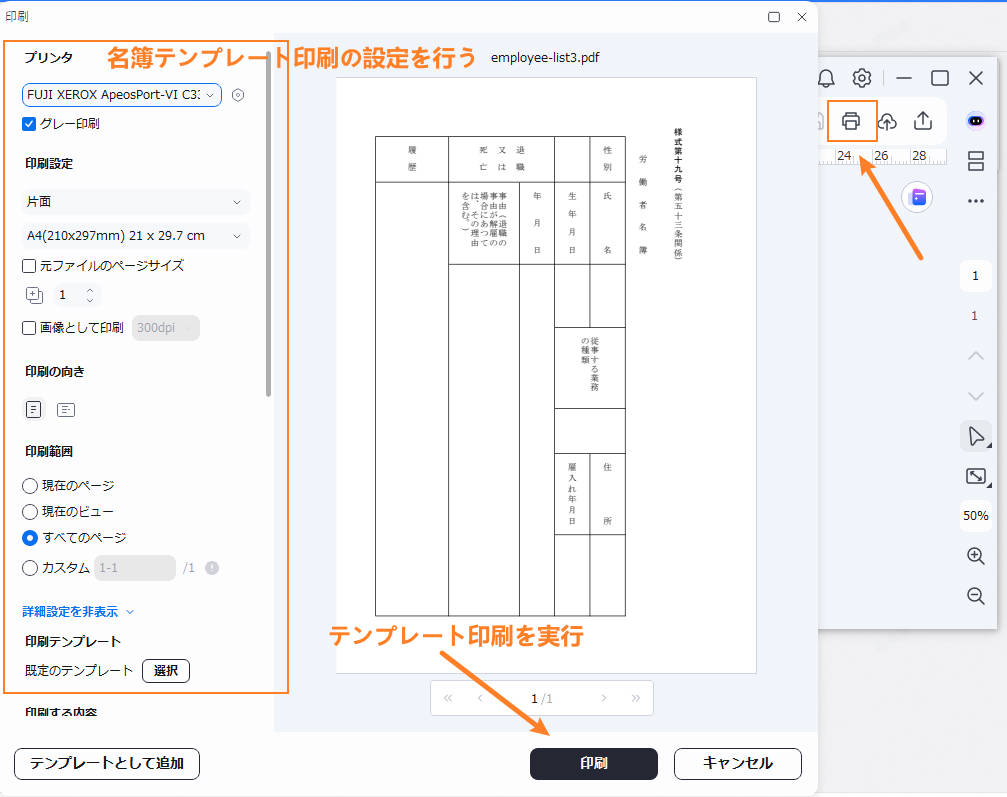
Task: Activate the snapshot capture tool icon
Action: coord(975,475)
